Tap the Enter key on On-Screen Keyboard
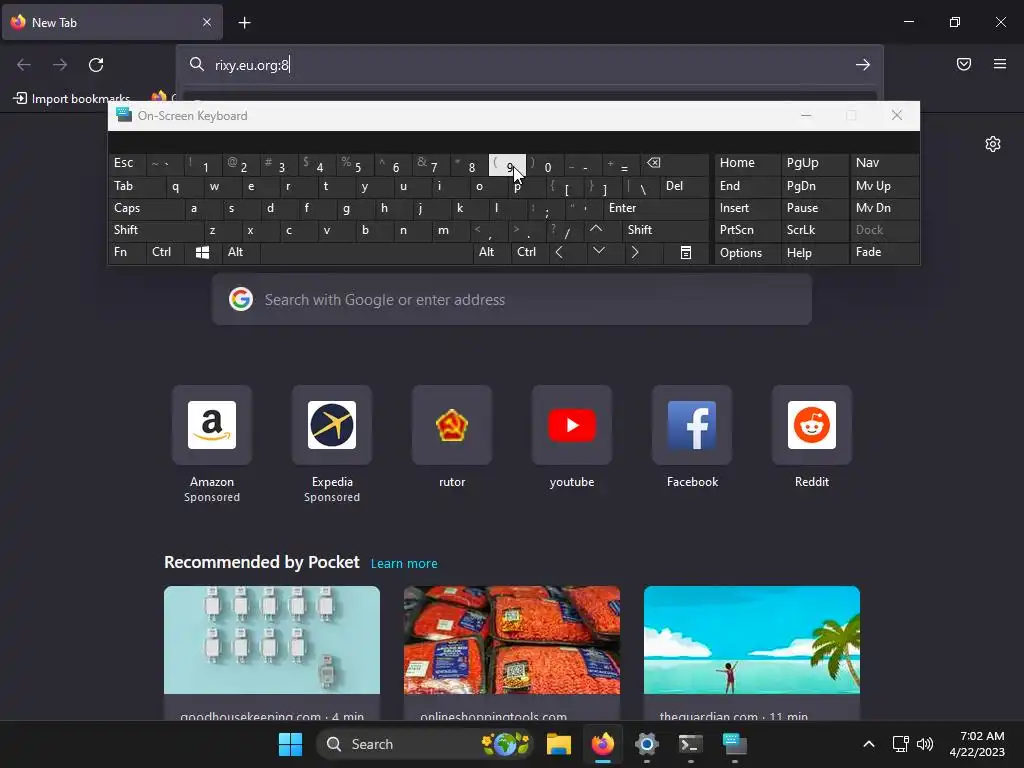 [x=656, y=208]
